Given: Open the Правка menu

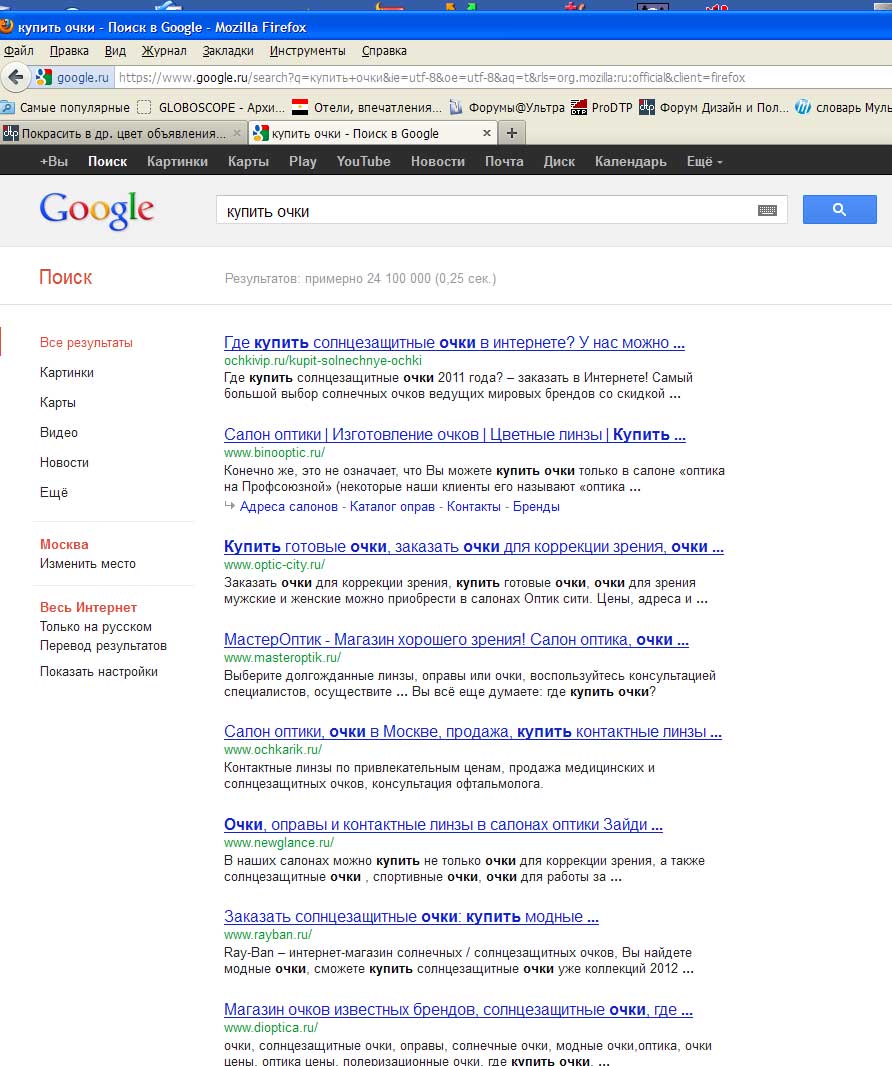Looking at the screenshot, I should tap(69, 50).
